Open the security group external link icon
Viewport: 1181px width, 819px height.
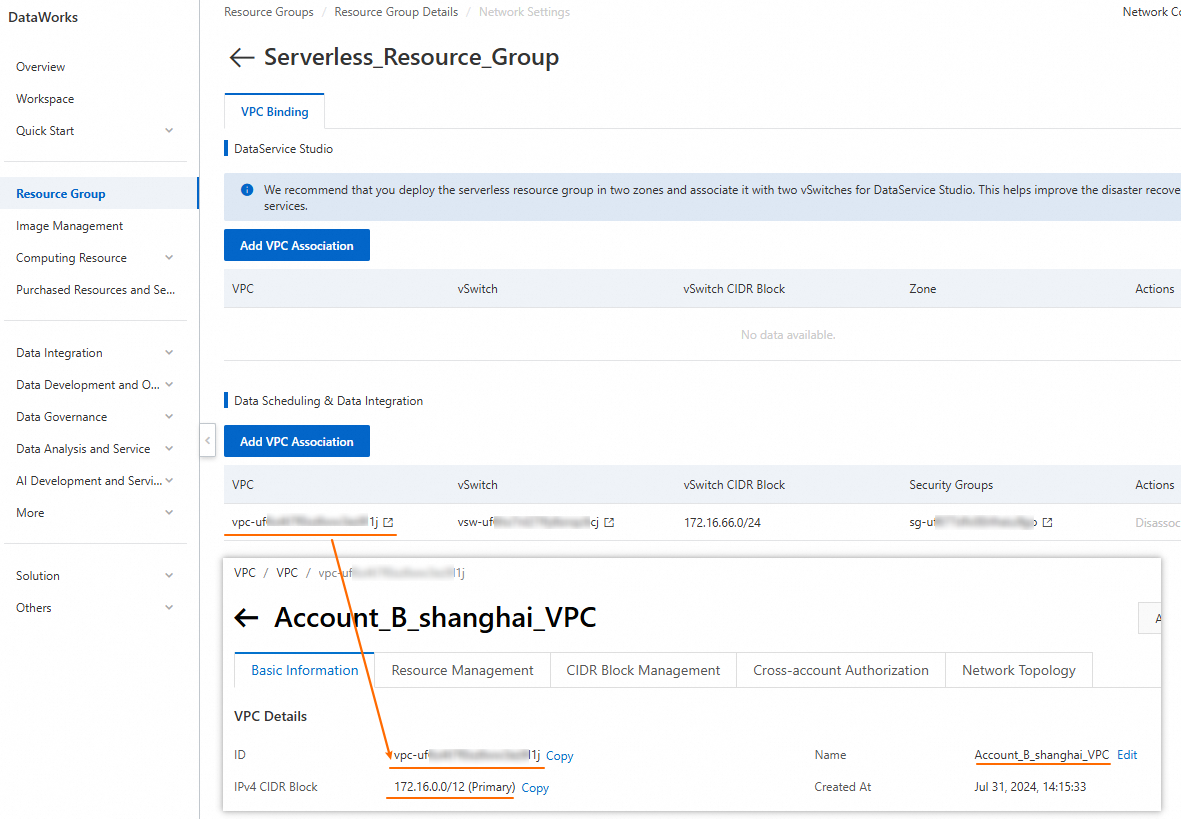1048,522
